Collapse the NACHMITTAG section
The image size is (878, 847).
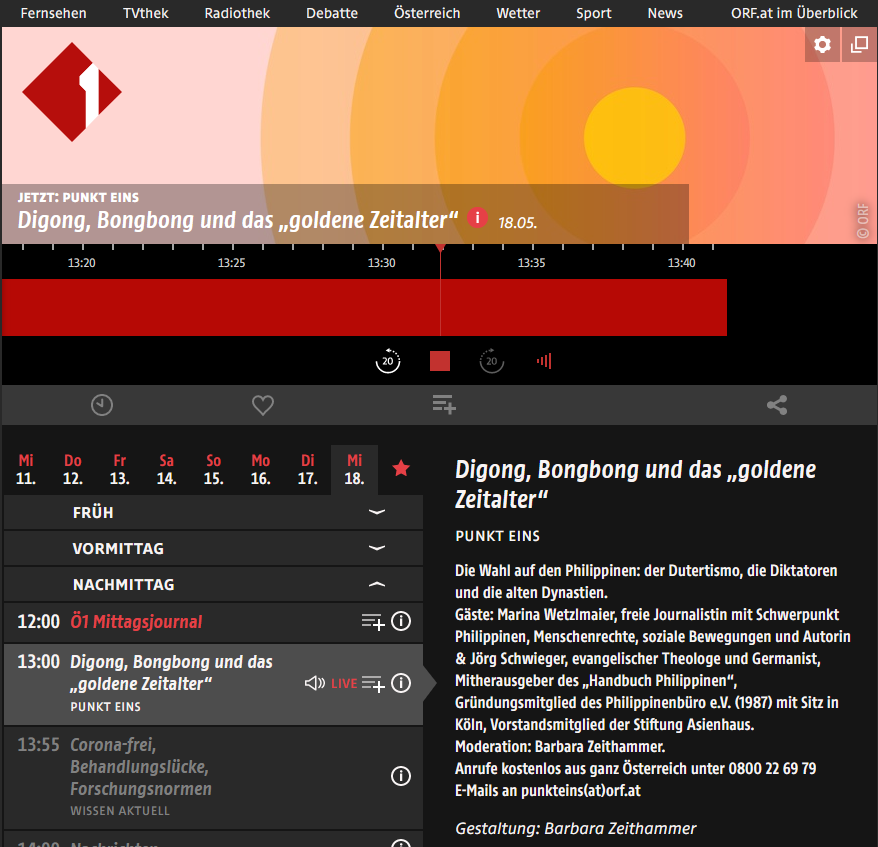tap(213, 584)
